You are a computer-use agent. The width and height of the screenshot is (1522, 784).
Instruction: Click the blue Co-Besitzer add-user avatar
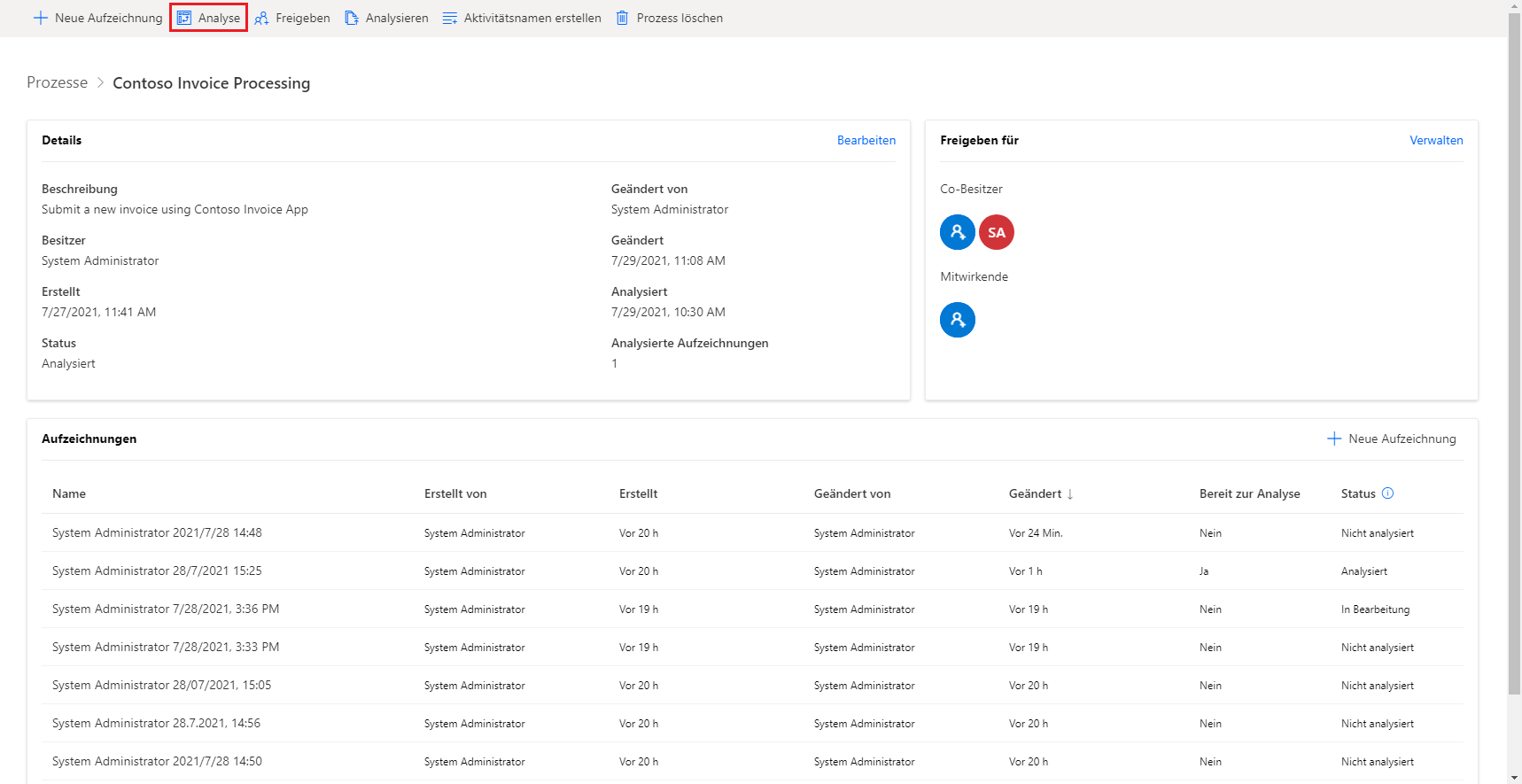point(958,232)
